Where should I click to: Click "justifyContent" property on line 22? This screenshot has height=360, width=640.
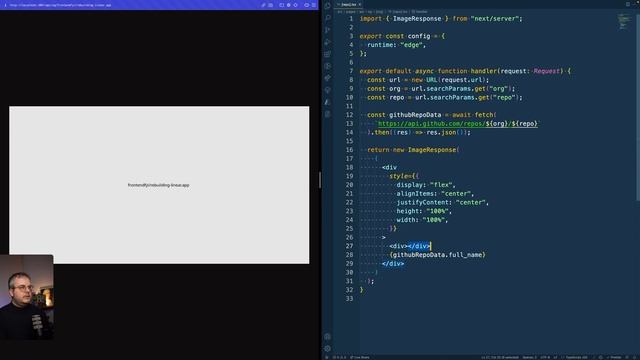pos(422,202)
